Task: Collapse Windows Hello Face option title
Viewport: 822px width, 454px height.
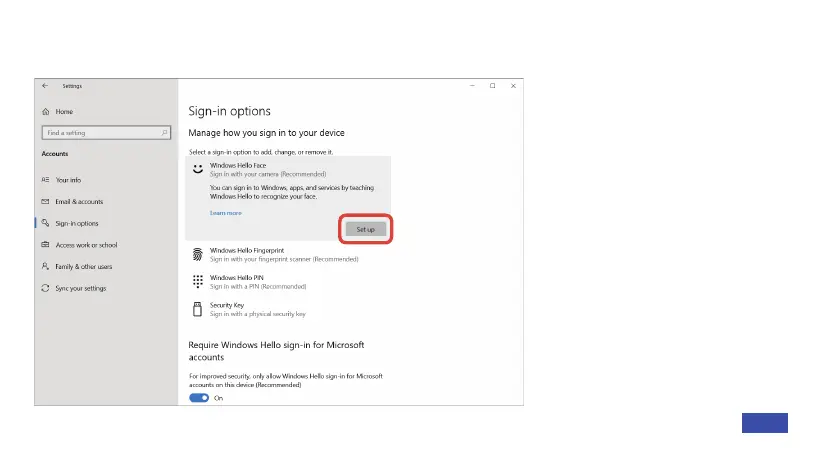Action: (238, 165)
